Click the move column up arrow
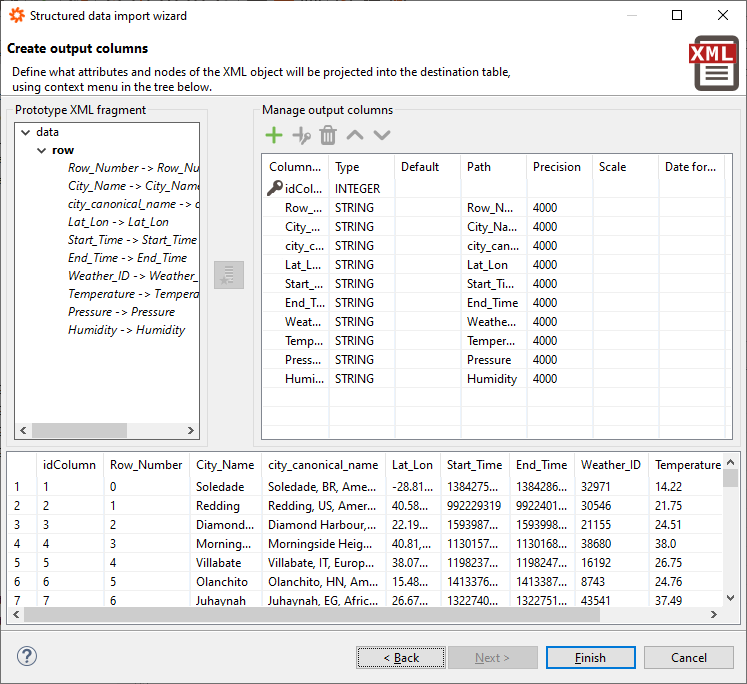 [355, 136]
